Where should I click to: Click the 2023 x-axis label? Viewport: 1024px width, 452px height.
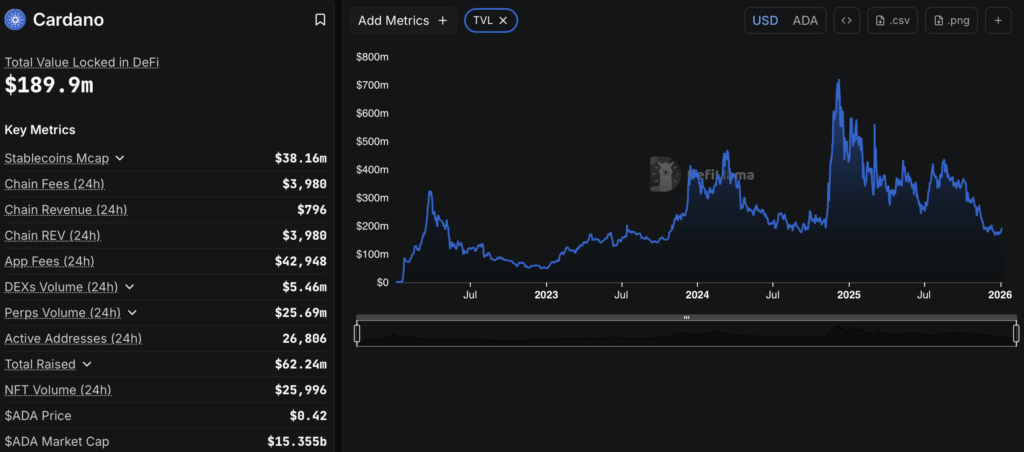tap(546, 295)
